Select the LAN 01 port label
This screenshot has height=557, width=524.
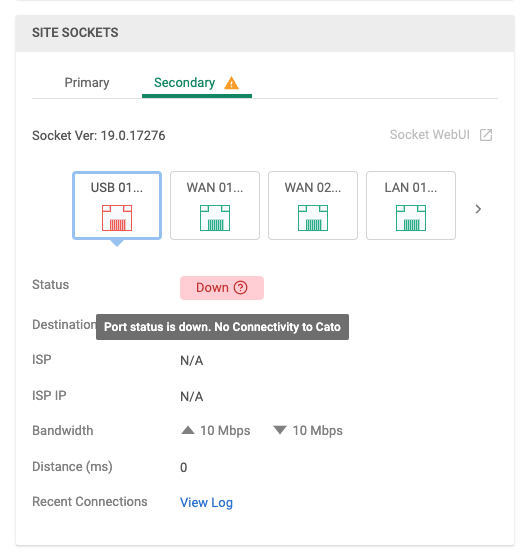(x=411, y=188)
